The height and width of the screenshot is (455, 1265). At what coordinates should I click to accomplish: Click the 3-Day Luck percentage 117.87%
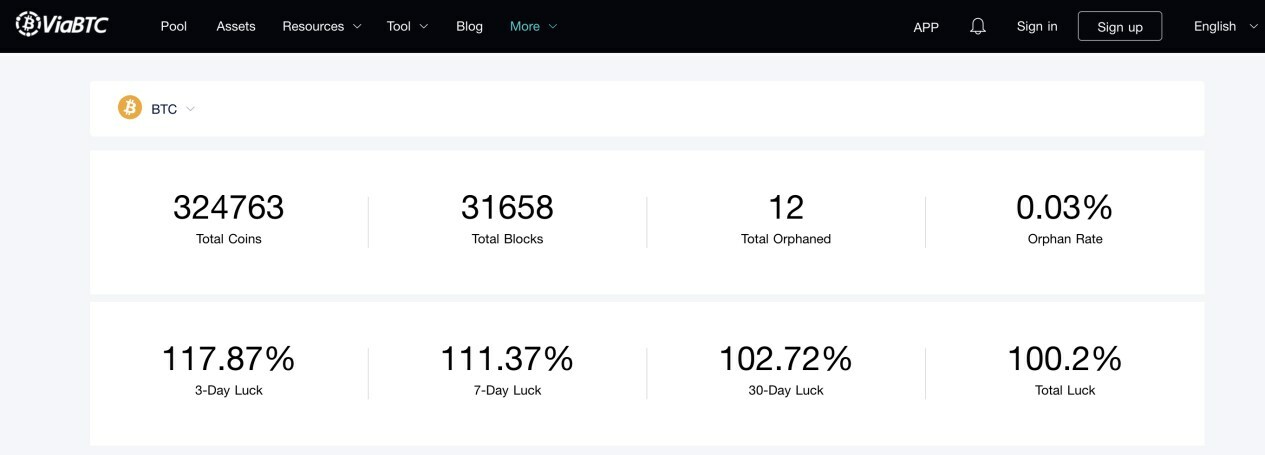coord(229,358)
